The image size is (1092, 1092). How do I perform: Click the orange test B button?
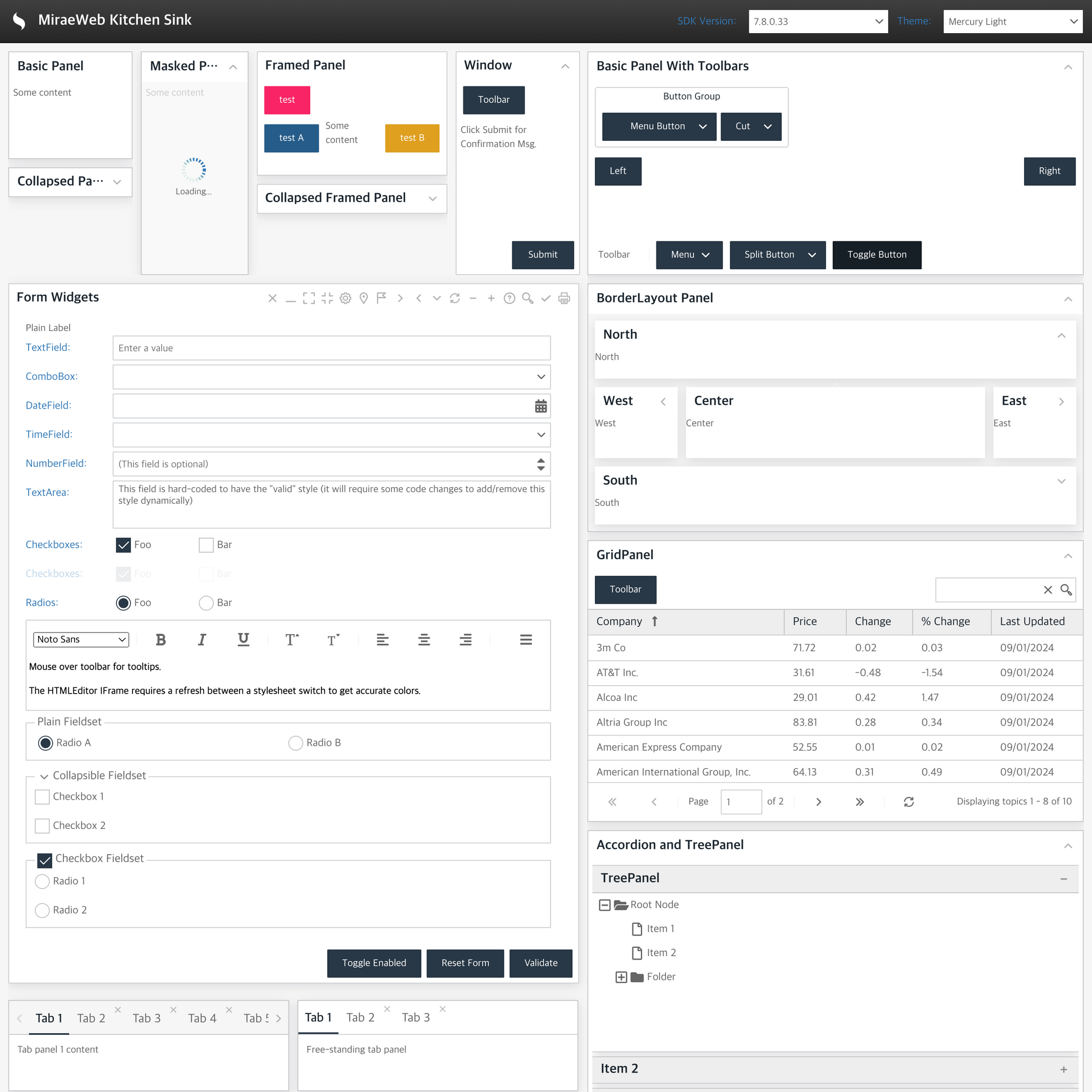pos(411,138)
